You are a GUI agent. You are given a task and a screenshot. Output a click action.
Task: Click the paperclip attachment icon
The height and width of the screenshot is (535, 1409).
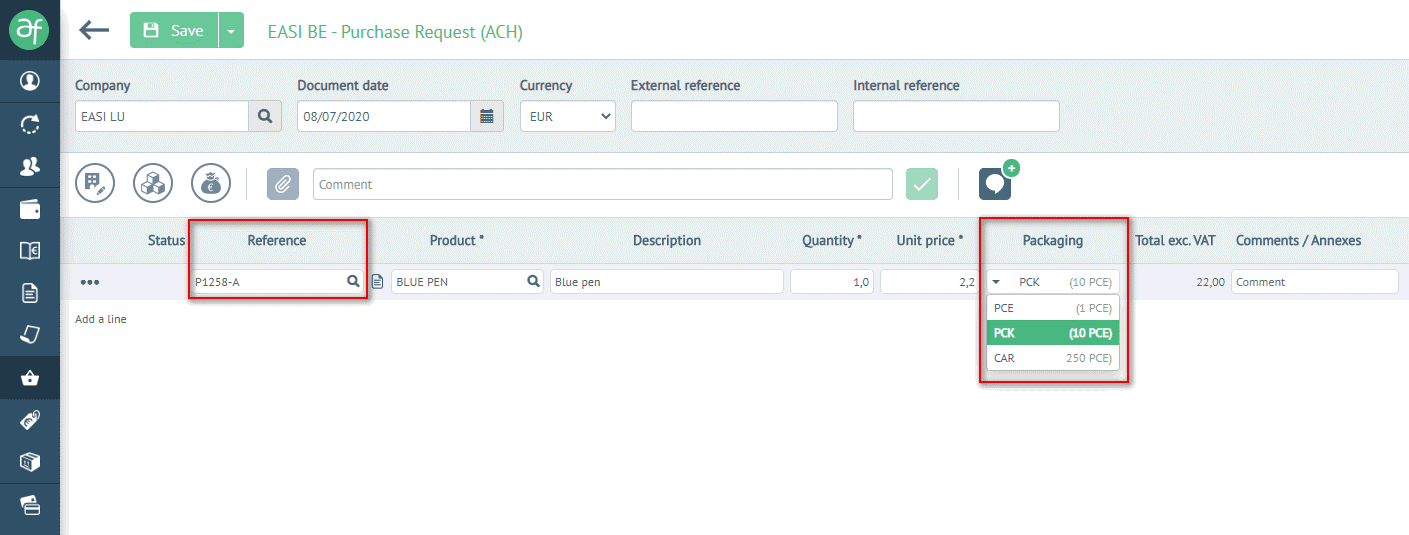(283, 184)
